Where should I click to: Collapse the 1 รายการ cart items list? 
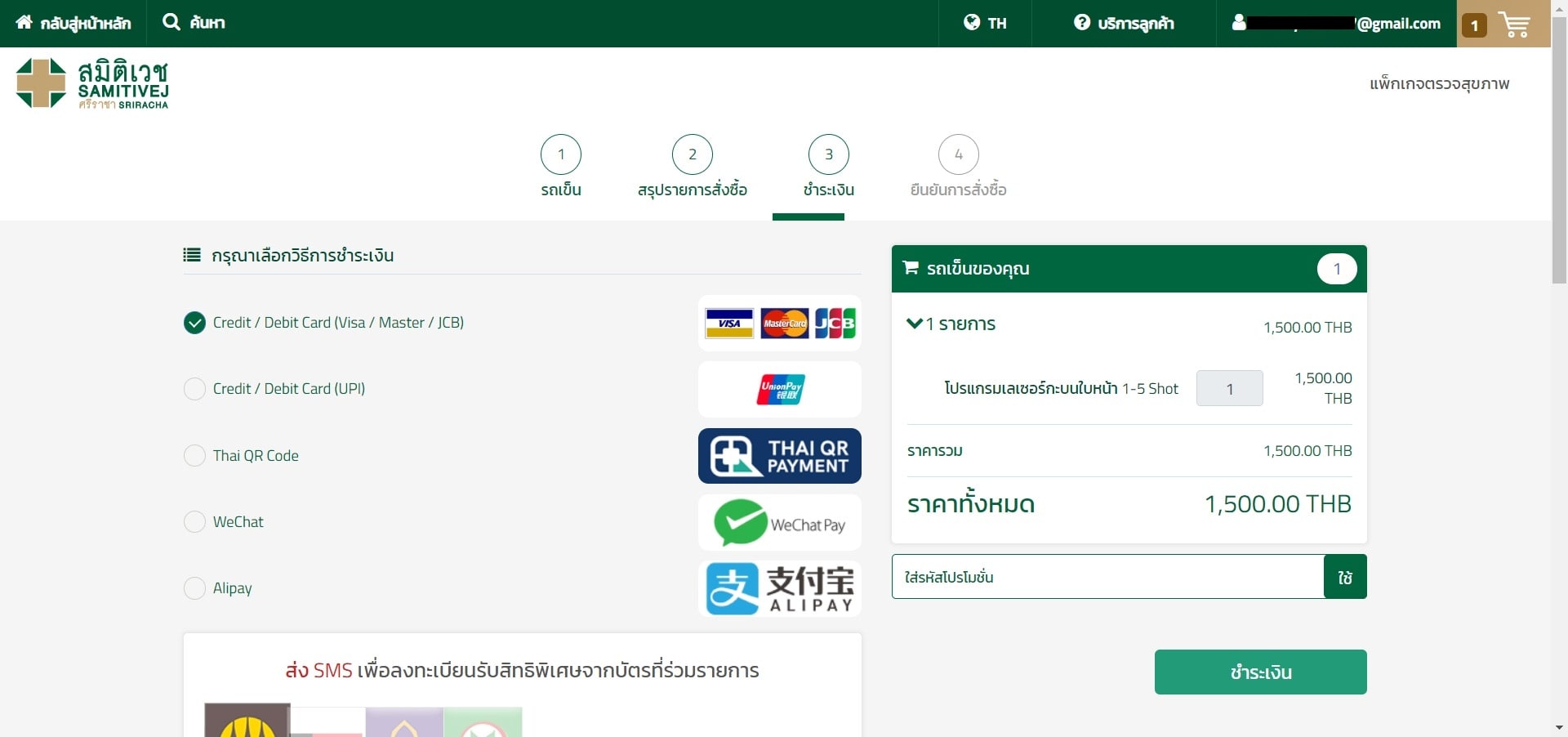pyautogui.click(x=914, y=324)
